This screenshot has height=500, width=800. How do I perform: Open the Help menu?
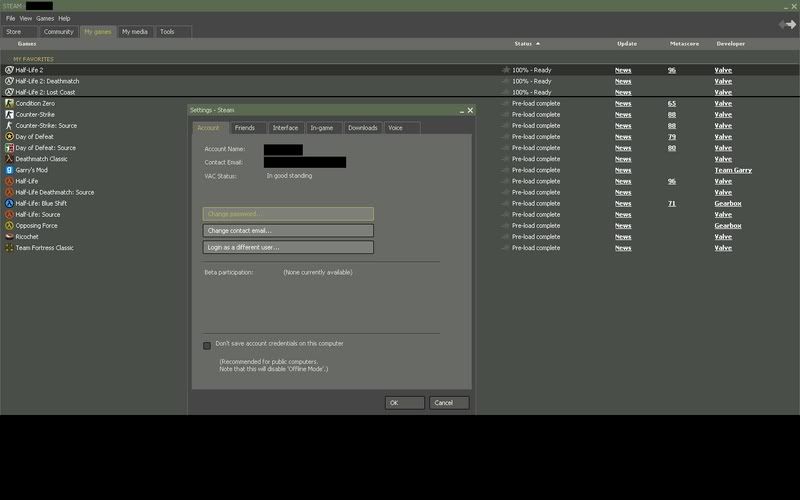click(x=64, y=18)
